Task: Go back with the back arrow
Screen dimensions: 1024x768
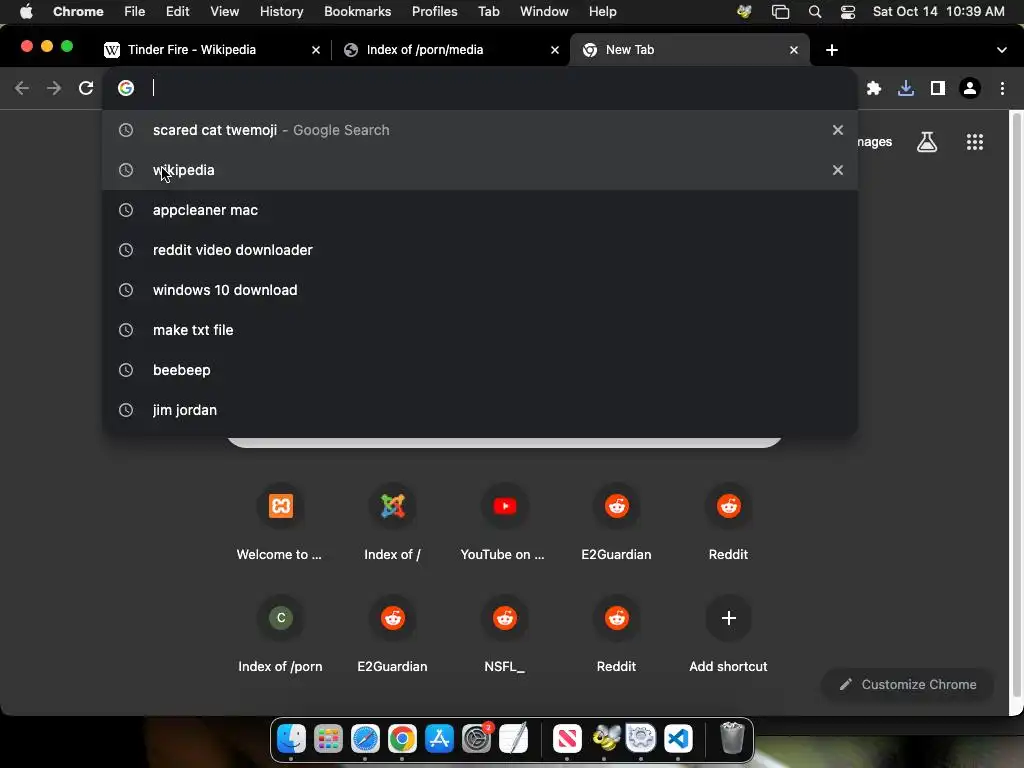Action: point(22,88)
